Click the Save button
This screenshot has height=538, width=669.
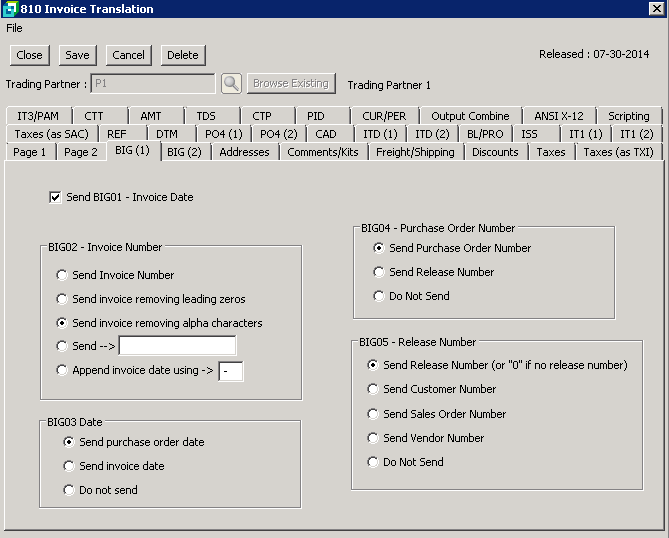coord(77,55)
